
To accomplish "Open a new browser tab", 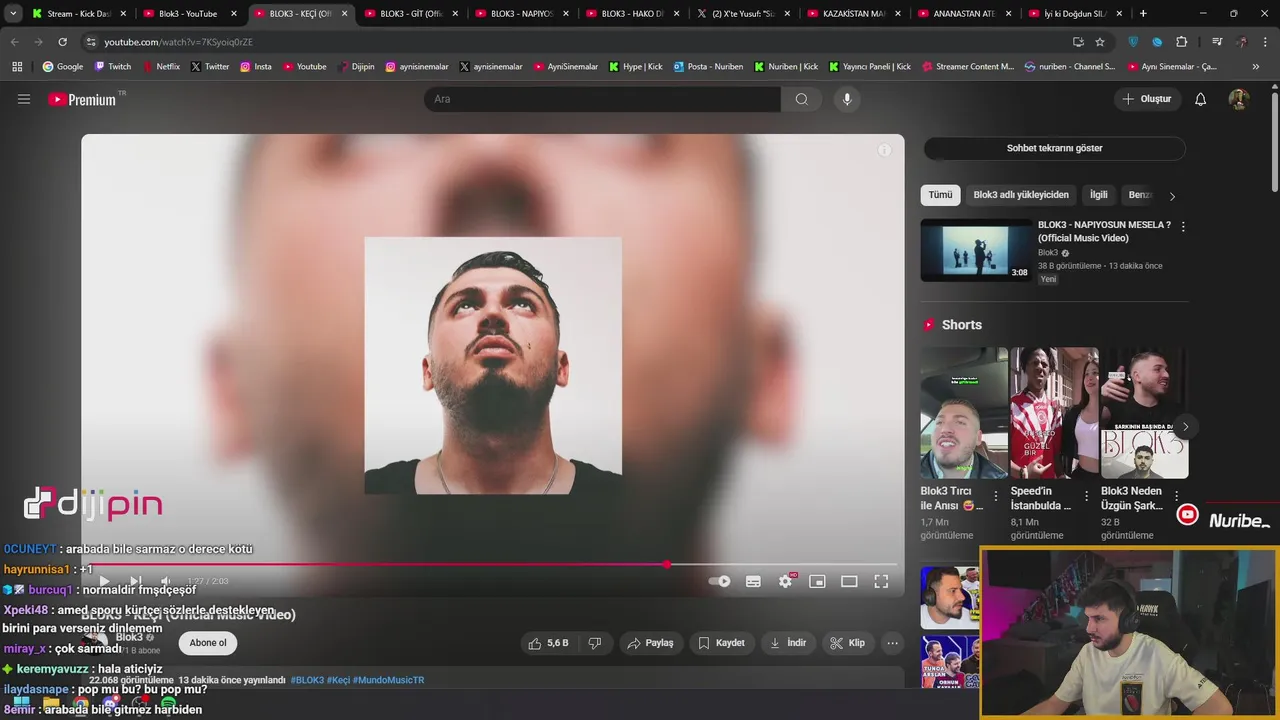I will point(1143,14).
